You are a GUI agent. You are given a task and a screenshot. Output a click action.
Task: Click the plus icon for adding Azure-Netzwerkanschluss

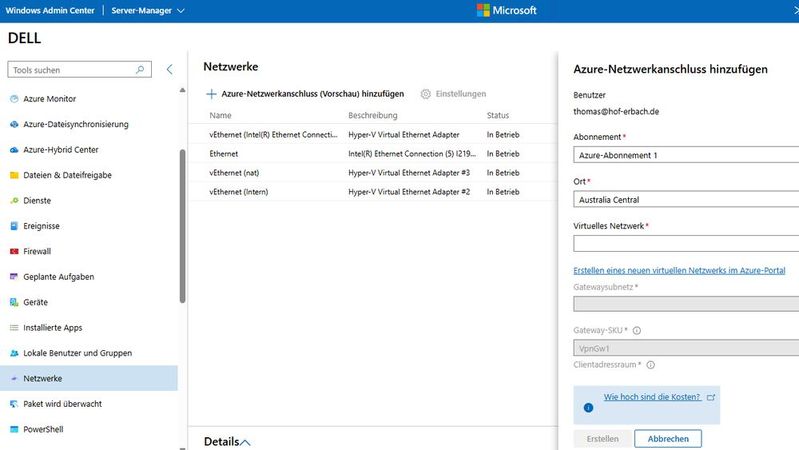pos(211,94)
